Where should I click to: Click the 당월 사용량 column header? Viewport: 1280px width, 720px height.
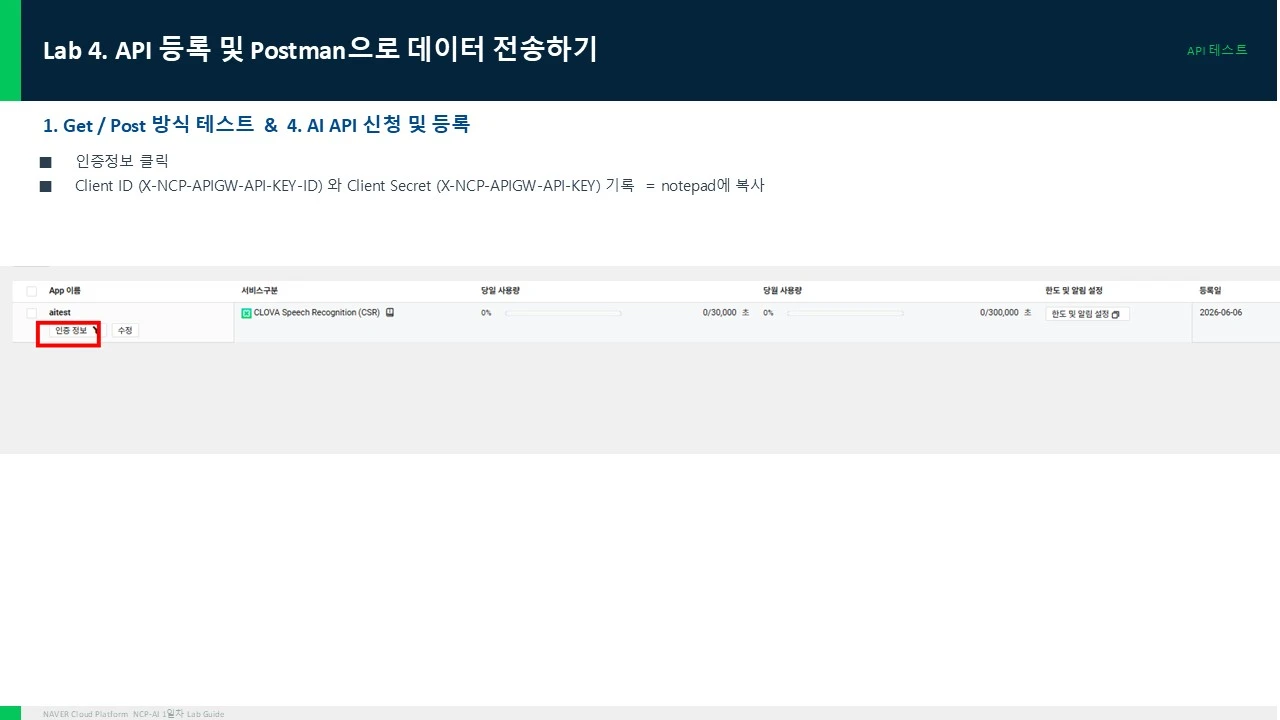(782, 291)
